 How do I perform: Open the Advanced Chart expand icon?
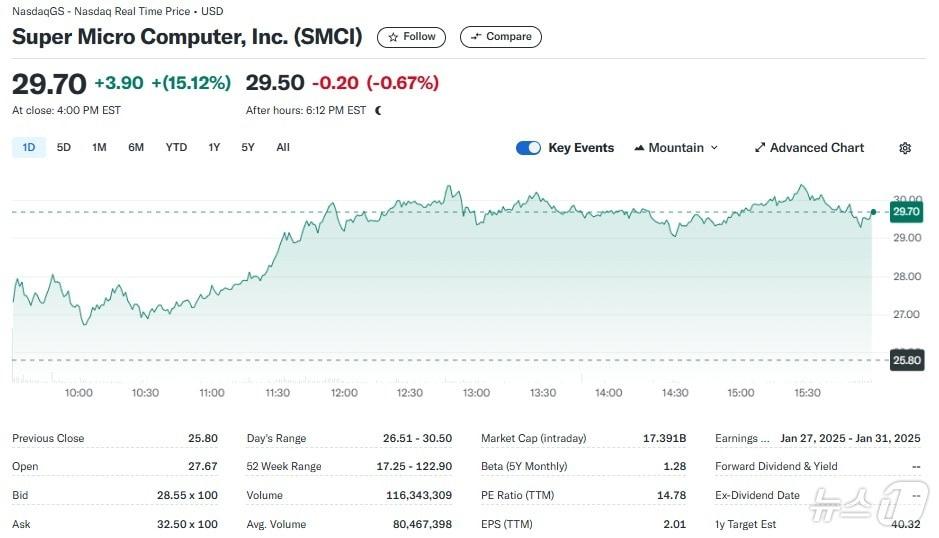tap(760, 148)
